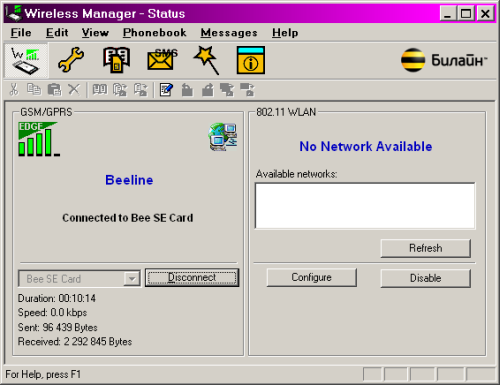The height and width of the screenshot is (385, 500).
Task: Open the Phonebook menu
Action: tap(155, 33)
